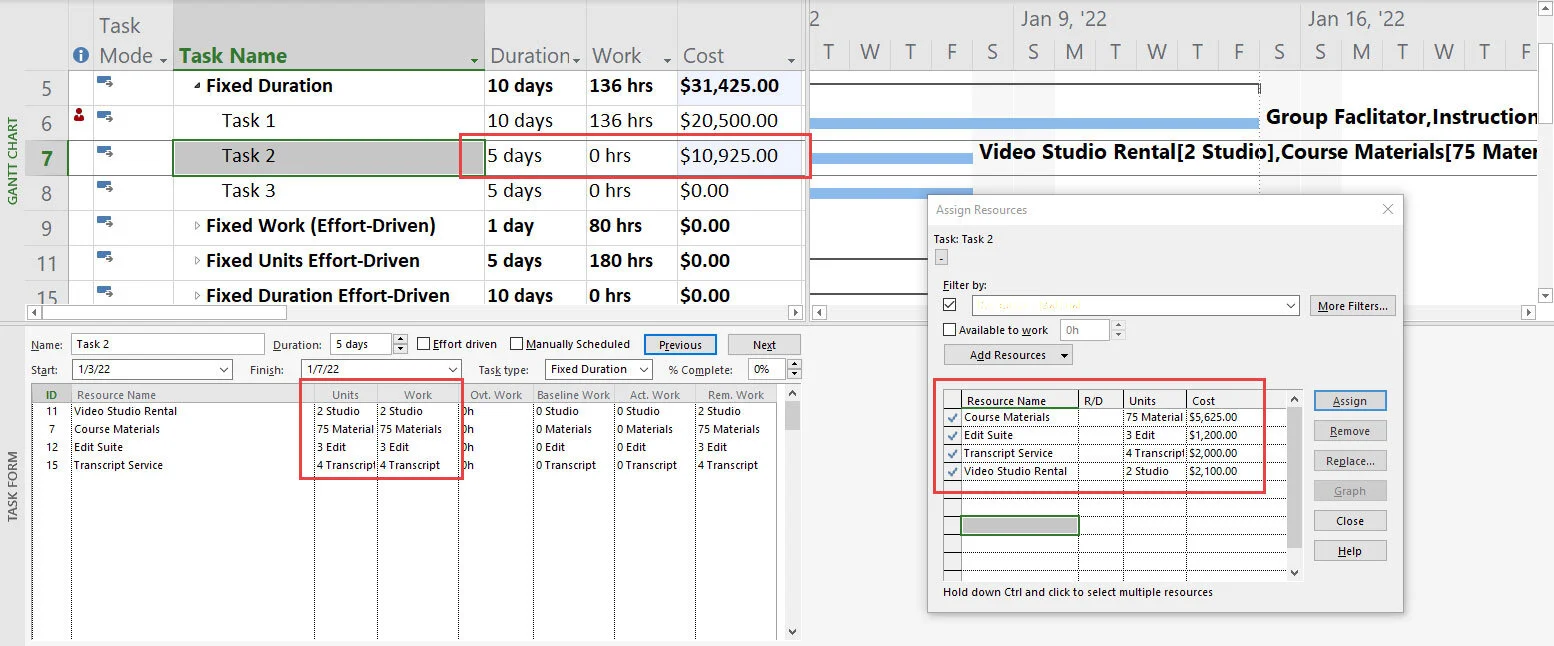Click the Available to work hours spinner

(x=1118, y=330)
